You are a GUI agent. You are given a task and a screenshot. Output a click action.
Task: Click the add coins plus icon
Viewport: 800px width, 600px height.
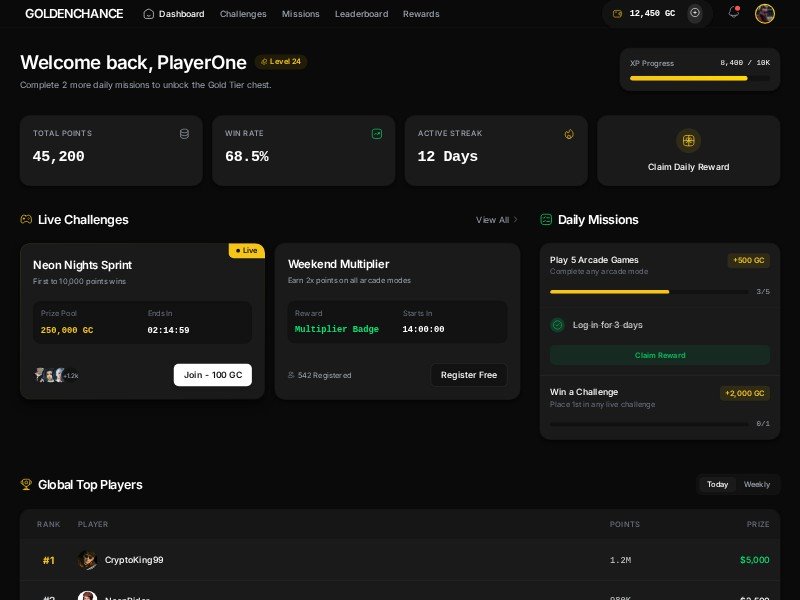(x=695, y=13)
